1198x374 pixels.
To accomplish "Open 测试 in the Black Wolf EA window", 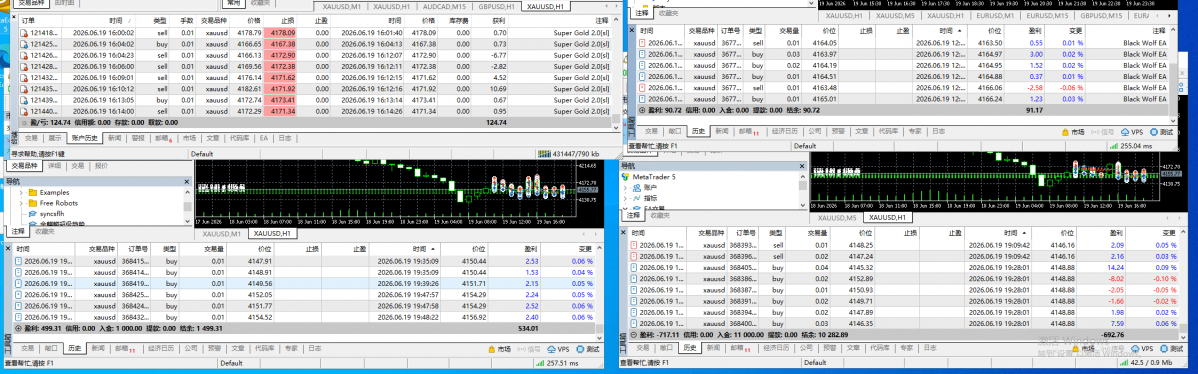I will tap(1160, 131).
